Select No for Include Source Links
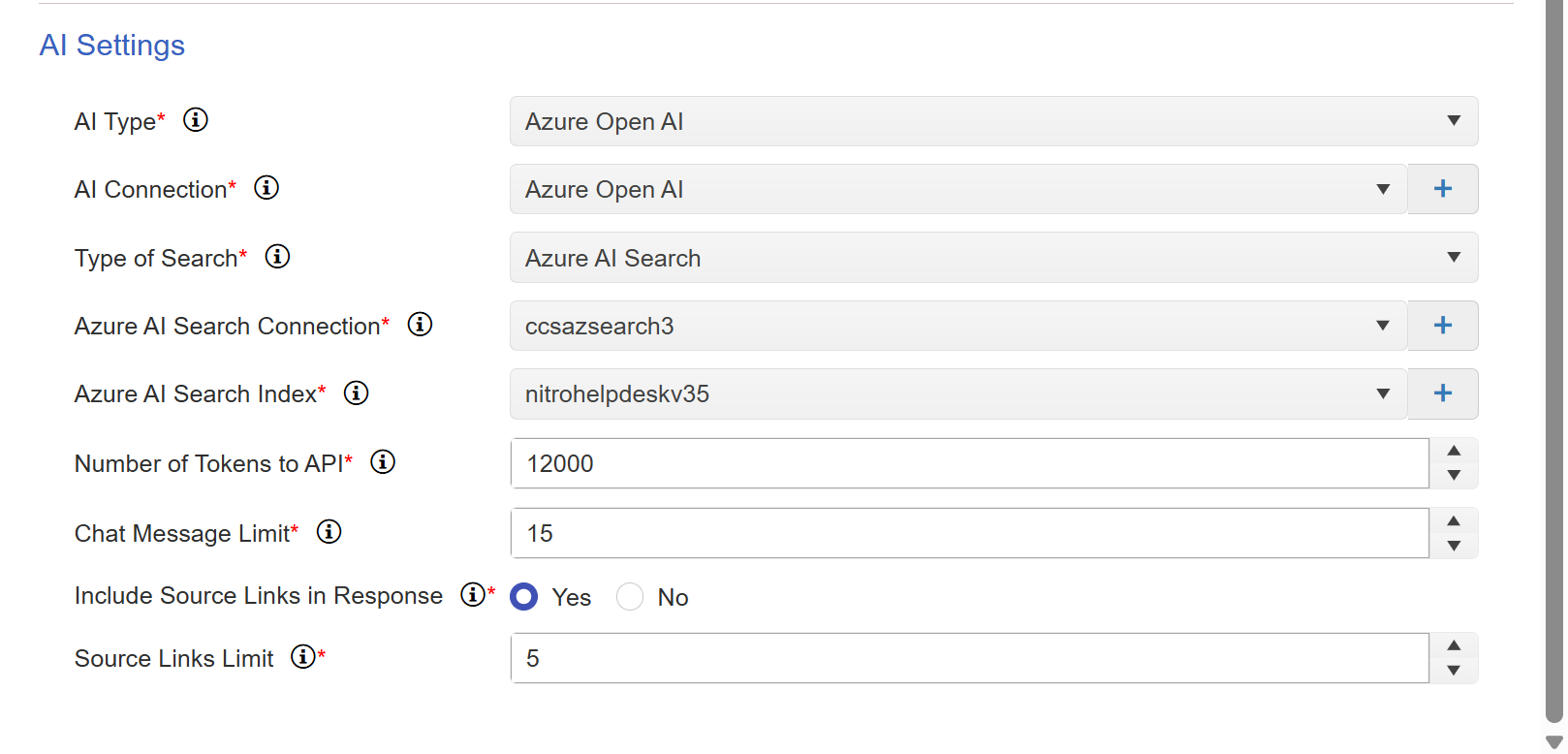Image resolution: width=1568 pixels, height=754 pixels. pyautogui.click(x=630, y=597)
